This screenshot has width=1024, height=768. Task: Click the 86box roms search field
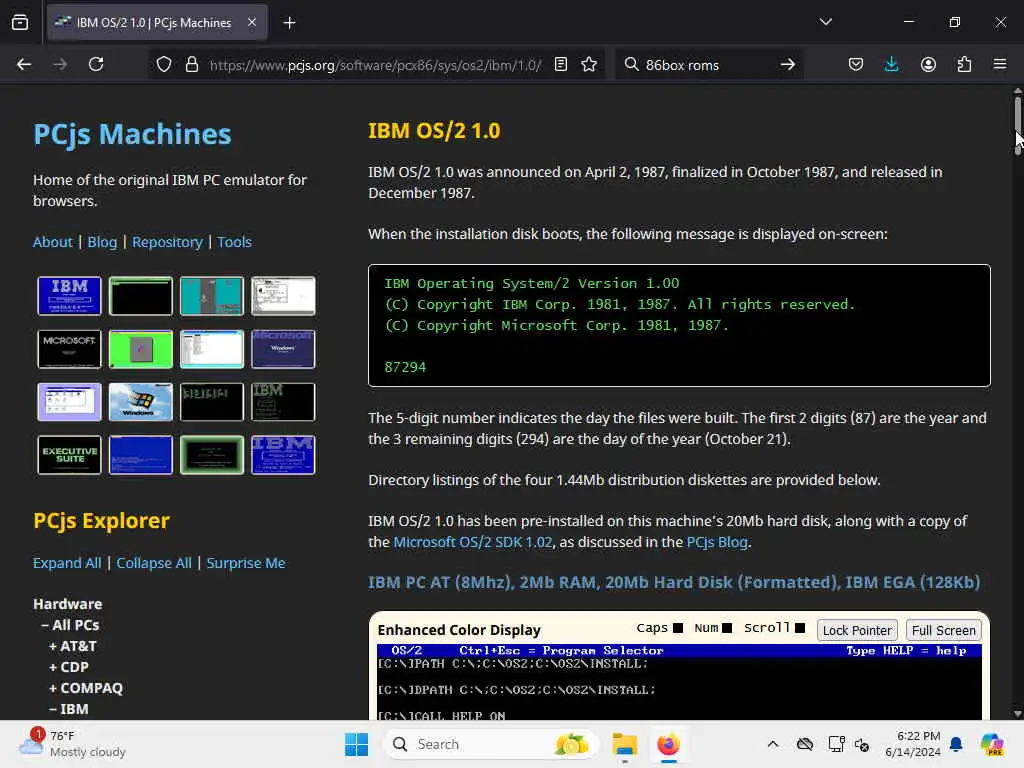[x=707, y=65]
